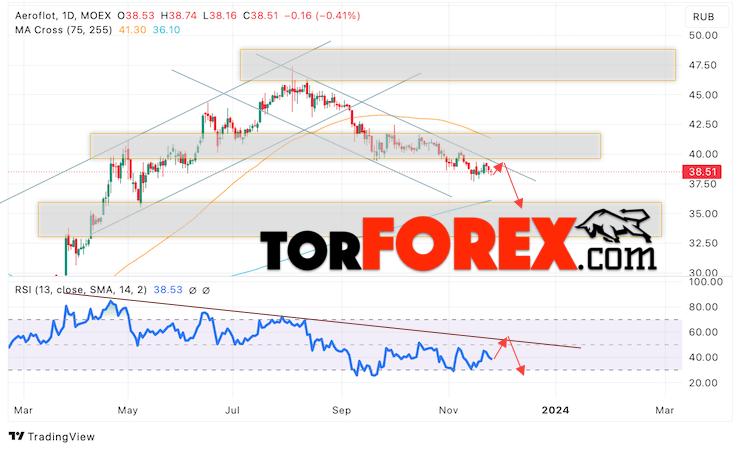Click the first ∅ symbol after RSI value 38.53
This screenshot has height=451, width=741.
(x=192, y=290)
